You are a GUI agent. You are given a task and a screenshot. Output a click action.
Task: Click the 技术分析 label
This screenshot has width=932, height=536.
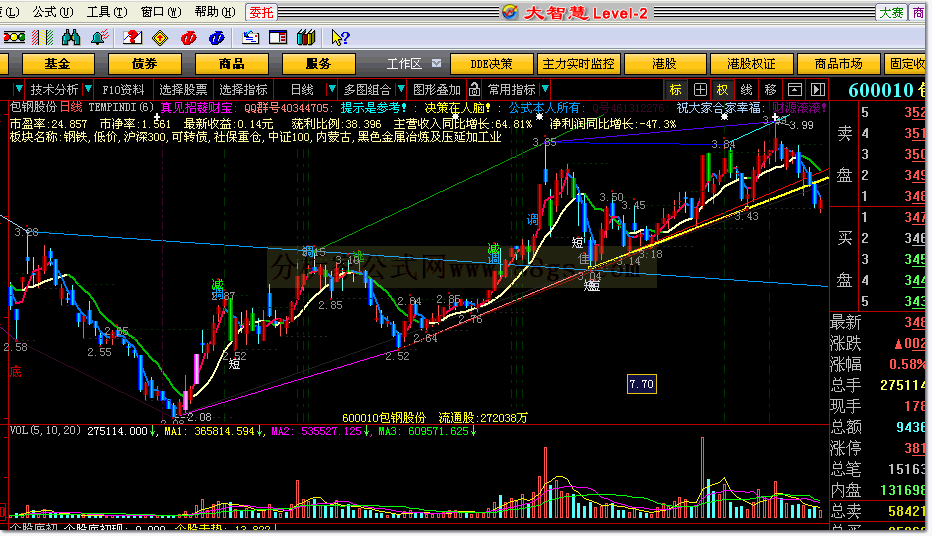(54, 90)
